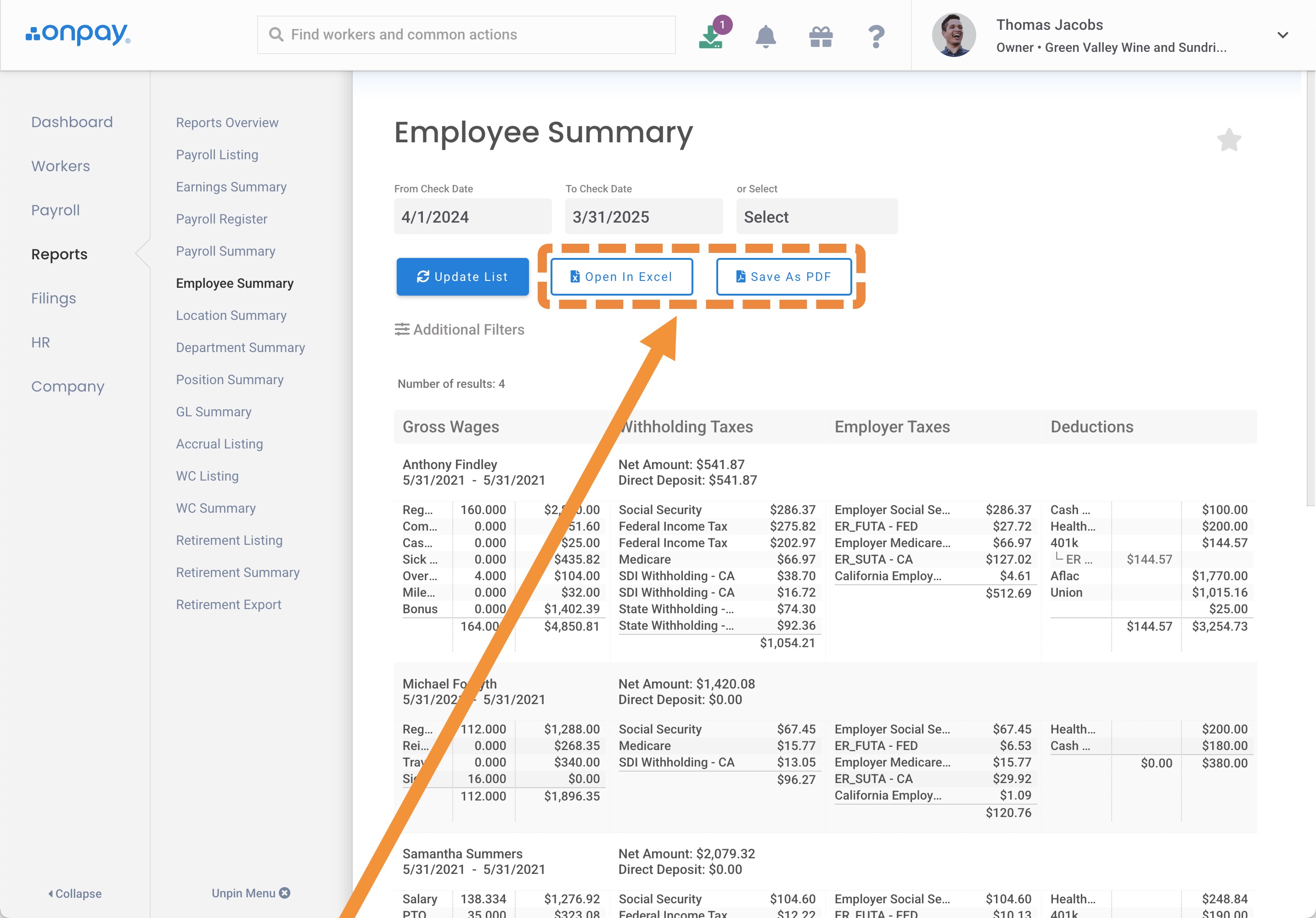The height and width of the screenshot is (918, 1316).
Task: Select Employee Summary in submenu
Action: (235, 283)
